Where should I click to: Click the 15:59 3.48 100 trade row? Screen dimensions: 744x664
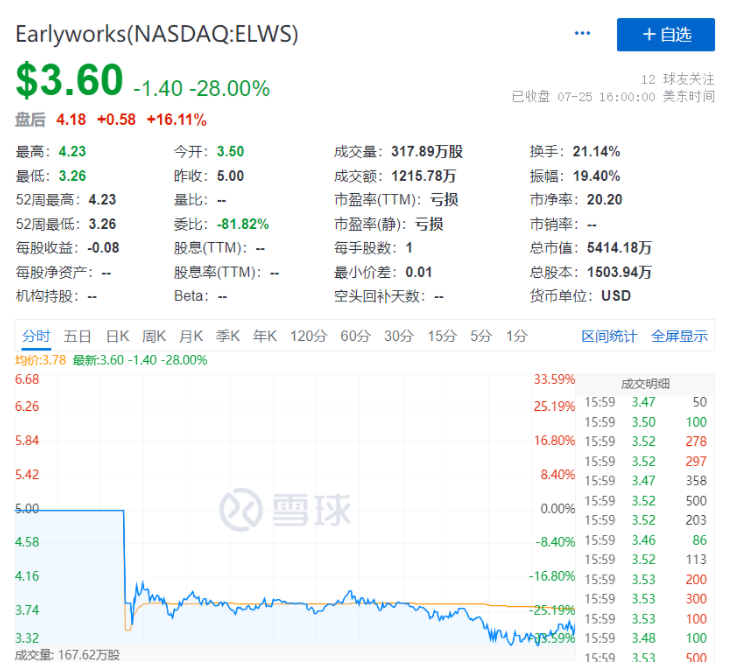pyautogui.click(x=645, y=638)
